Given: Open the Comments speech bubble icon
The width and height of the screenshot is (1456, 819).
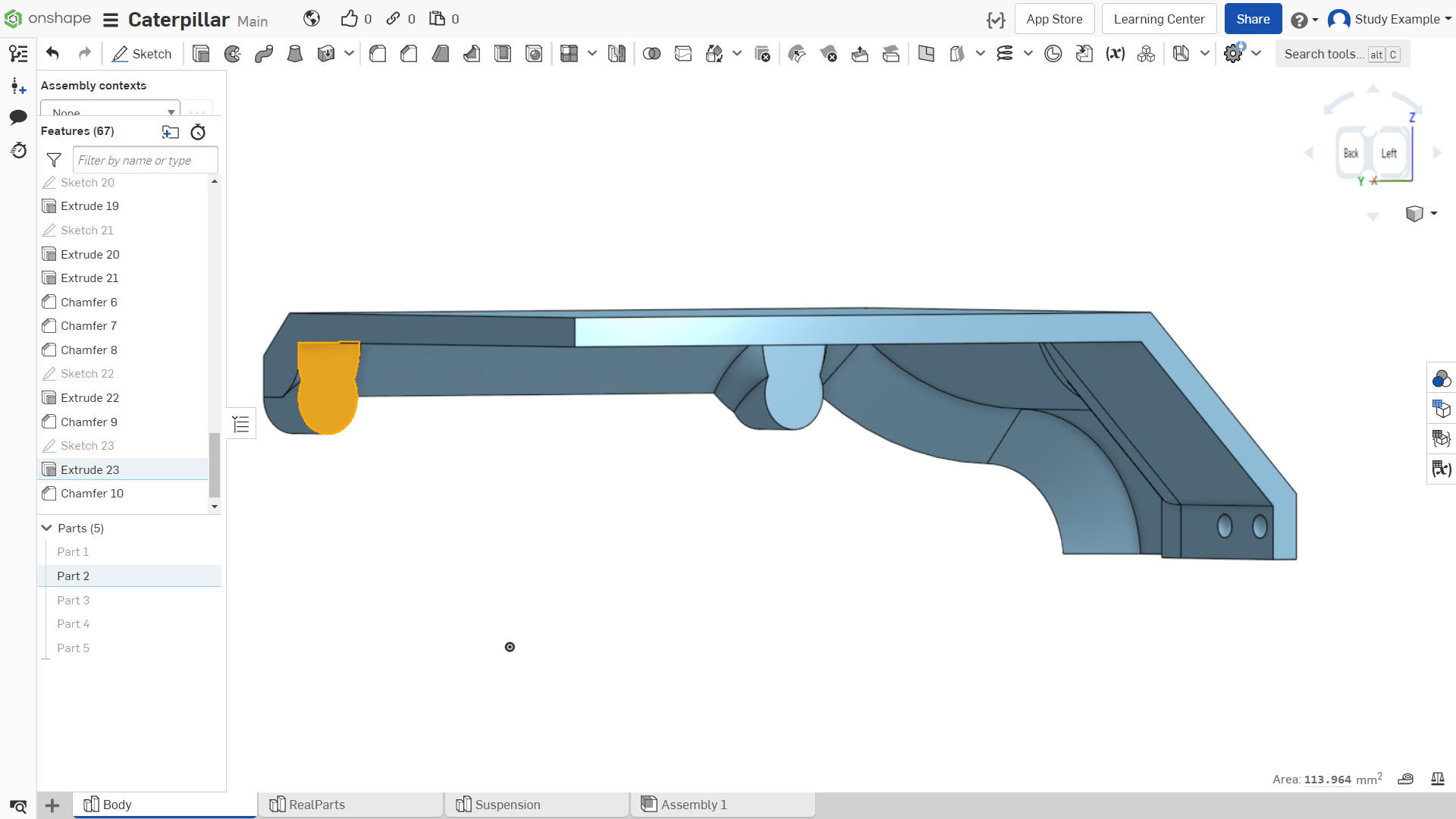Looking at the screenshot, I should click(18, 117).
